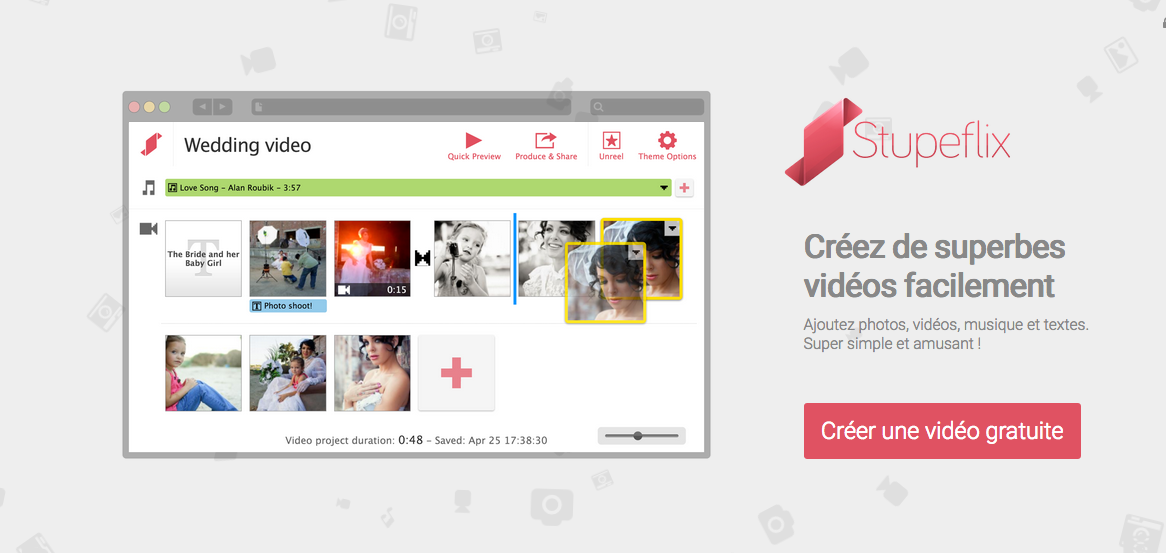Click the large plus tile to add media
The height and width of the screenshot is (555, 1166).
456,373
